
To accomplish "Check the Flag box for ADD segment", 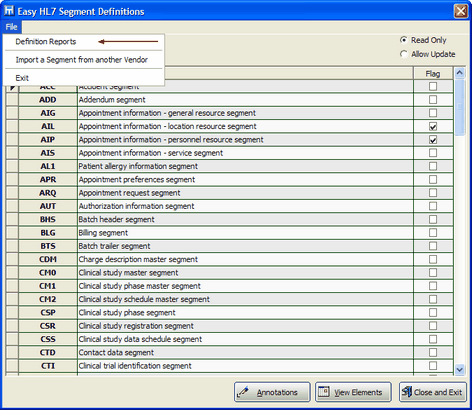I will point(433,100).
